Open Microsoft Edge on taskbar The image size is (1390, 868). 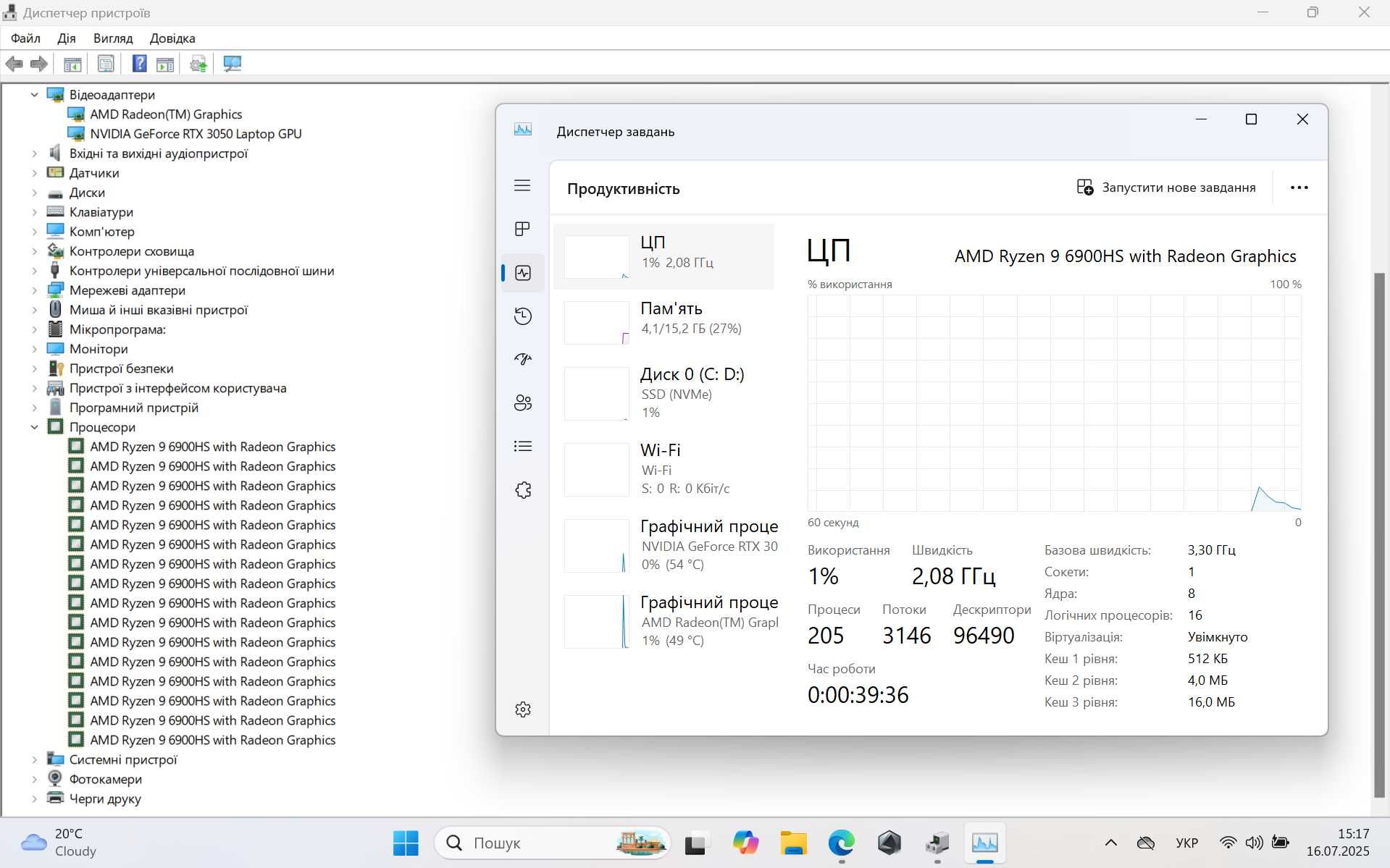(x=842, y=843)
